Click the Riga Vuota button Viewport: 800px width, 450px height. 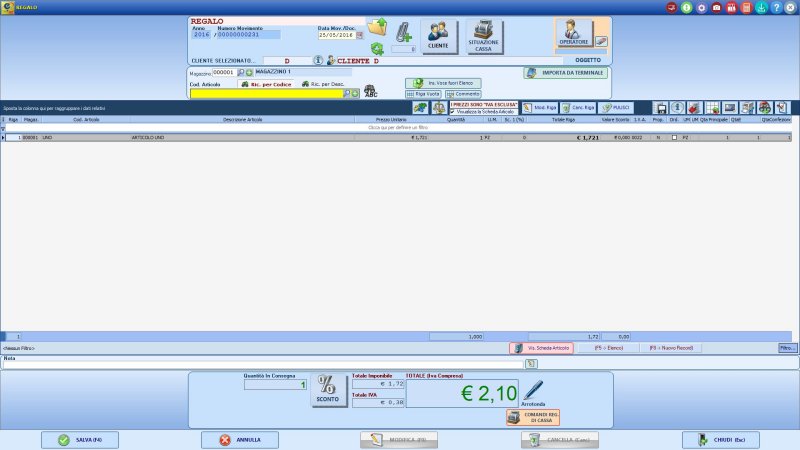click(423, 94)
